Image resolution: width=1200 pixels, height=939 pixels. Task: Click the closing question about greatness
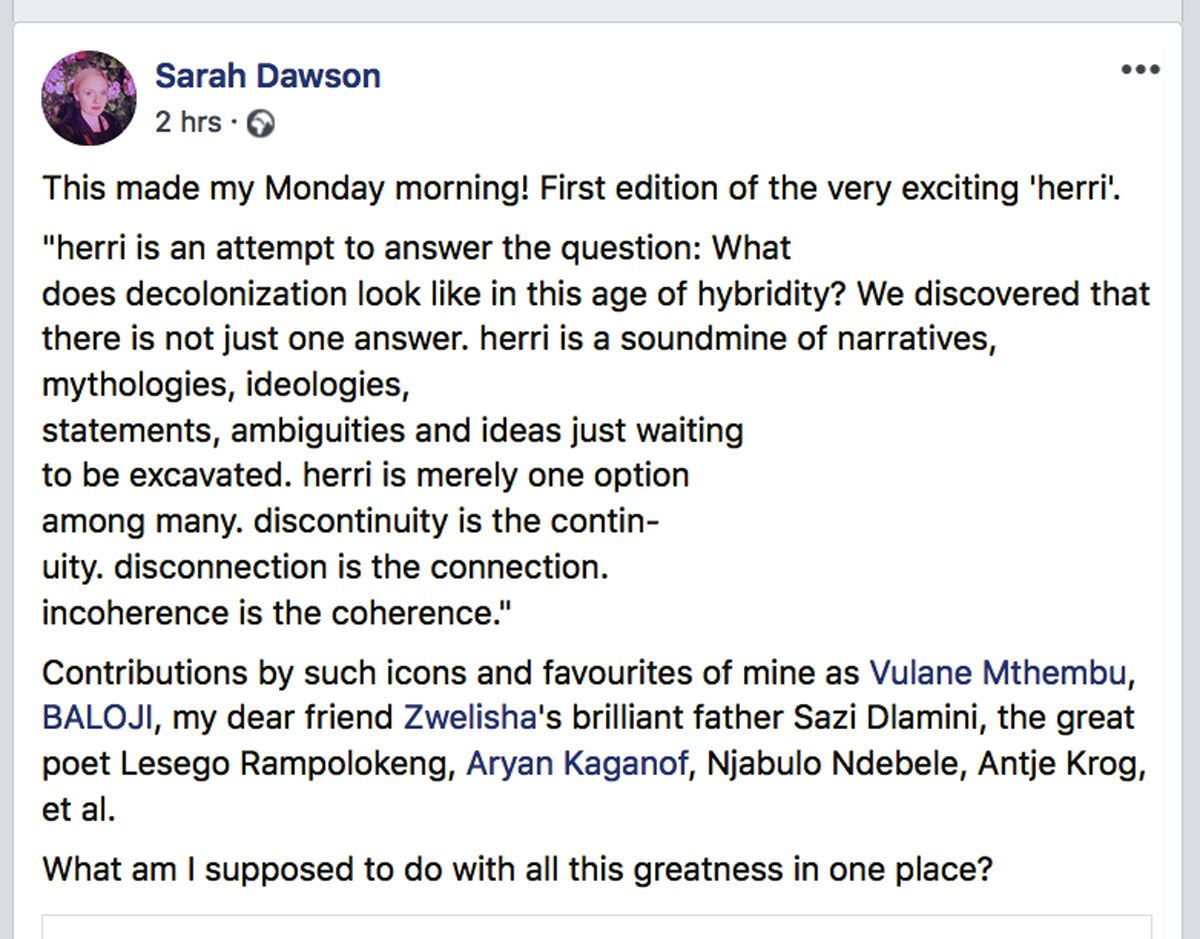click(517, 868)
